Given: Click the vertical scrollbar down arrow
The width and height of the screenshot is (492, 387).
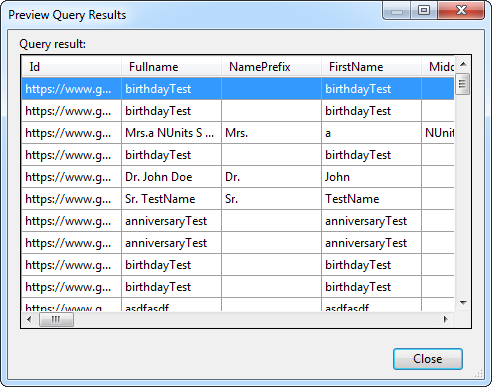Looking at the screenshot, I should [463, 303].
